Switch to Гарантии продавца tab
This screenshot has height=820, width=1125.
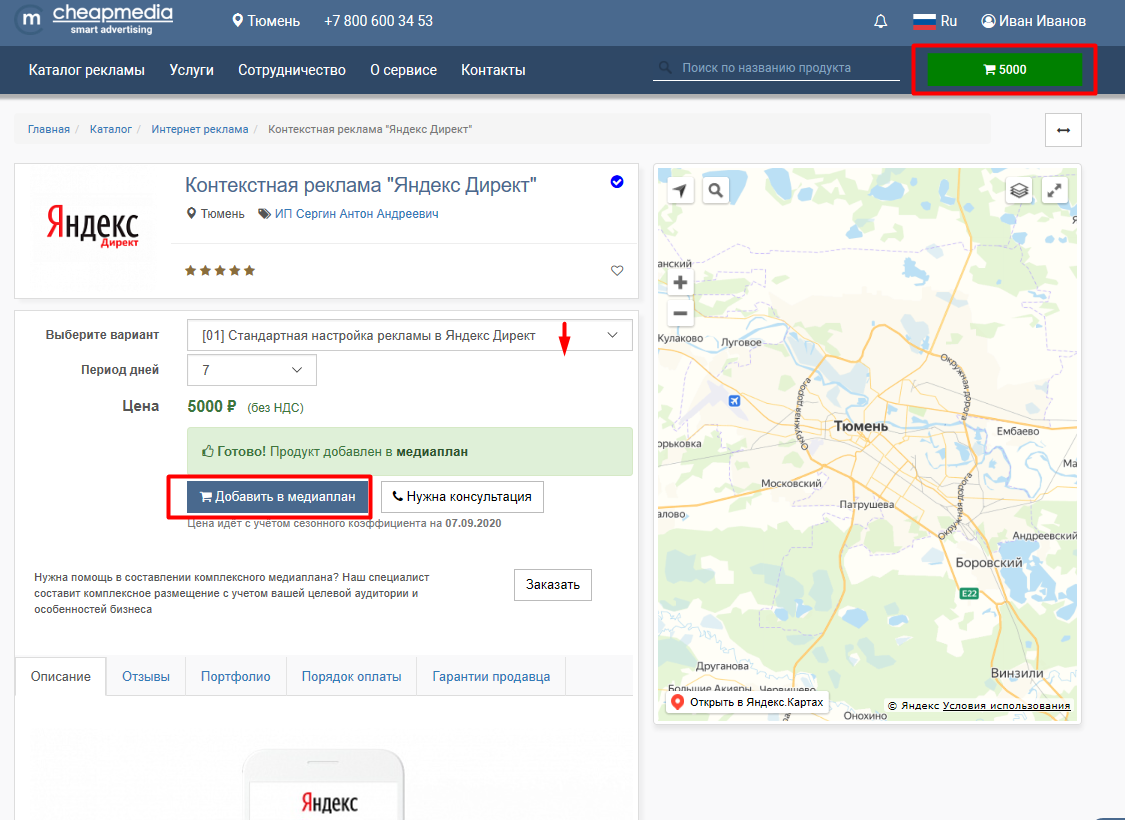(491, 677)
